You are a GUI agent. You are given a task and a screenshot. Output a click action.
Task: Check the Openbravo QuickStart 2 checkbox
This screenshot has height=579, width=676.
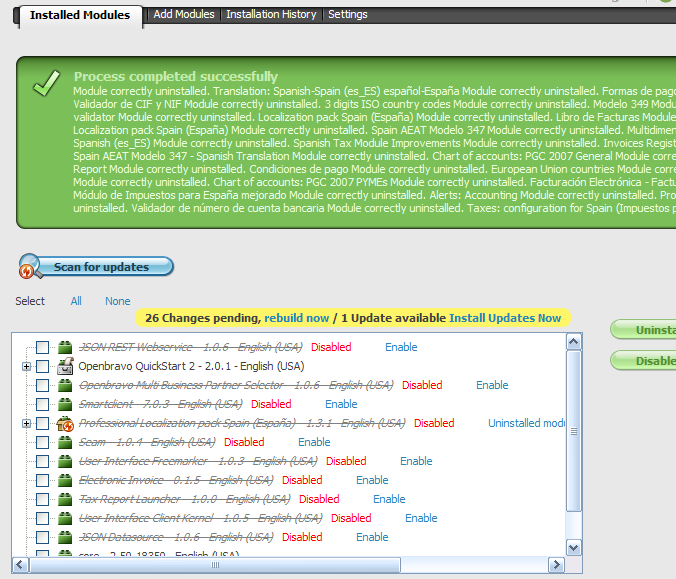pos(42,366)
